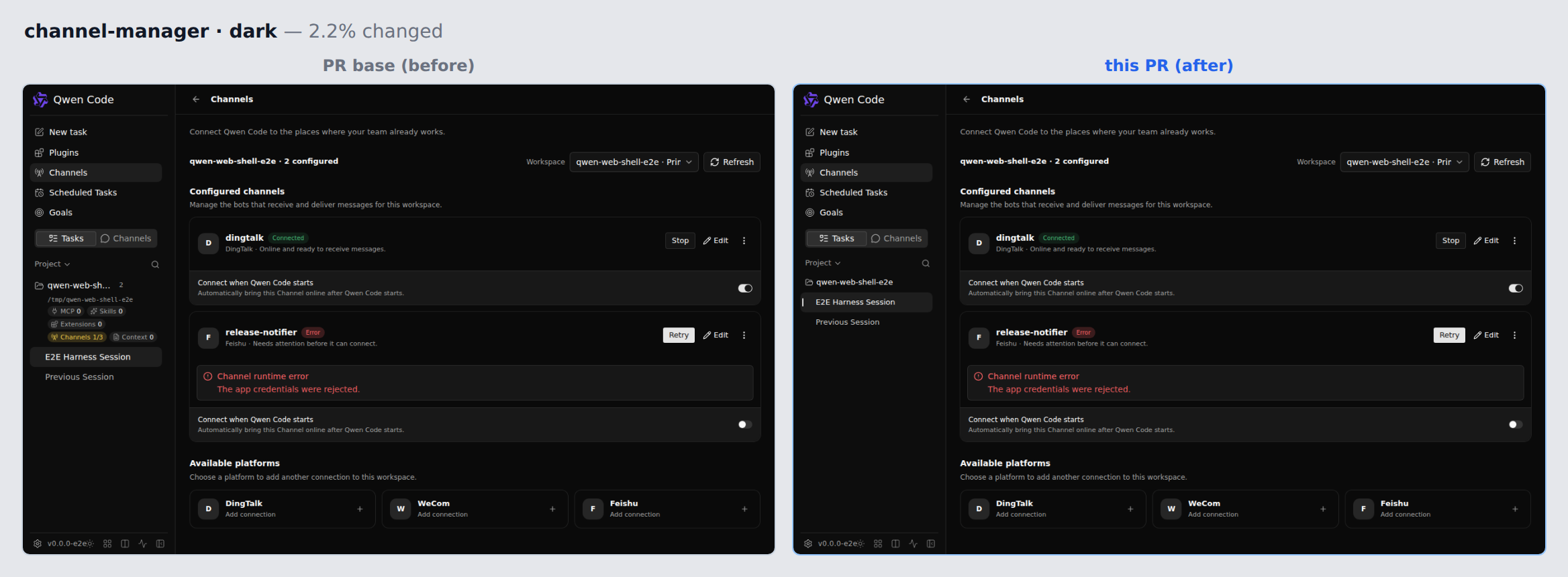The width and height of the screenshot is (1568, 577).
Task: Edit the release-notifier channel in the after panel
Action: click(x=1486, y=335)
